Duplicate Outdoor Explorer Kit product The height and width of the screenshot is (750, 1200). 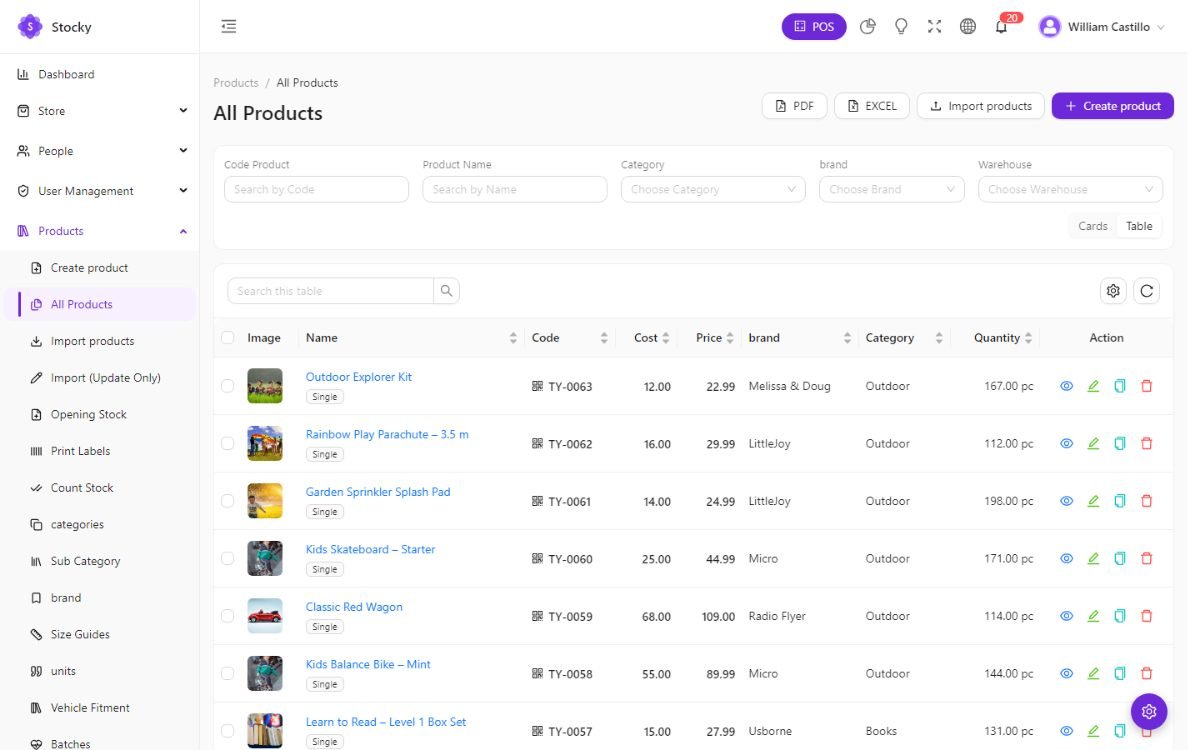(1120, 386)
